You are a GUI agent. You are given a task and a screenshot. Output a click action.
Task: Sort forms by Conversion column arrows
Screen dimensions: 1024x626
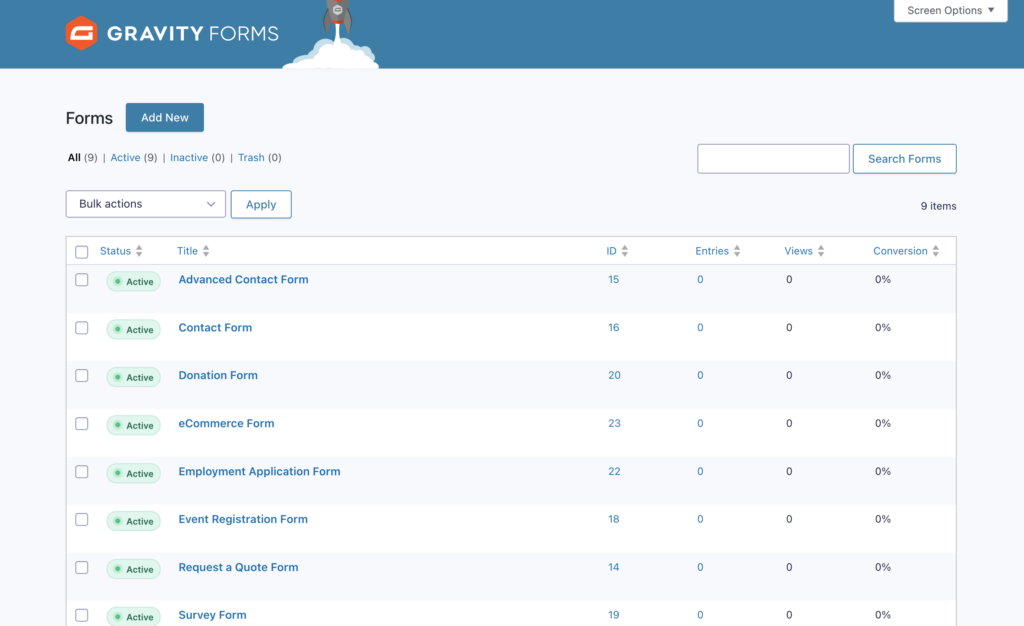click(936, 251)
